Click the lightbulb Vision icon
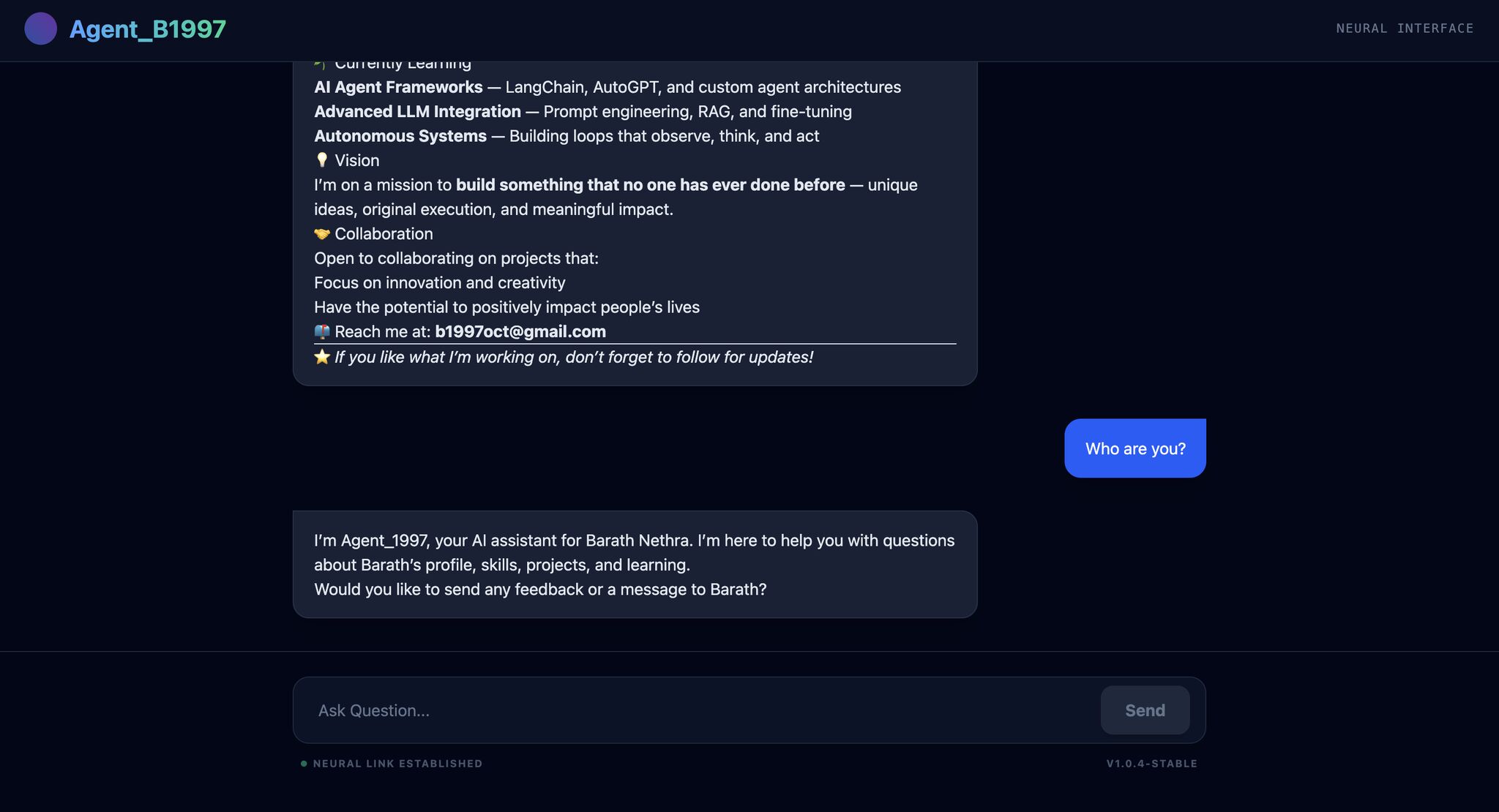 (x=321, y=160)
